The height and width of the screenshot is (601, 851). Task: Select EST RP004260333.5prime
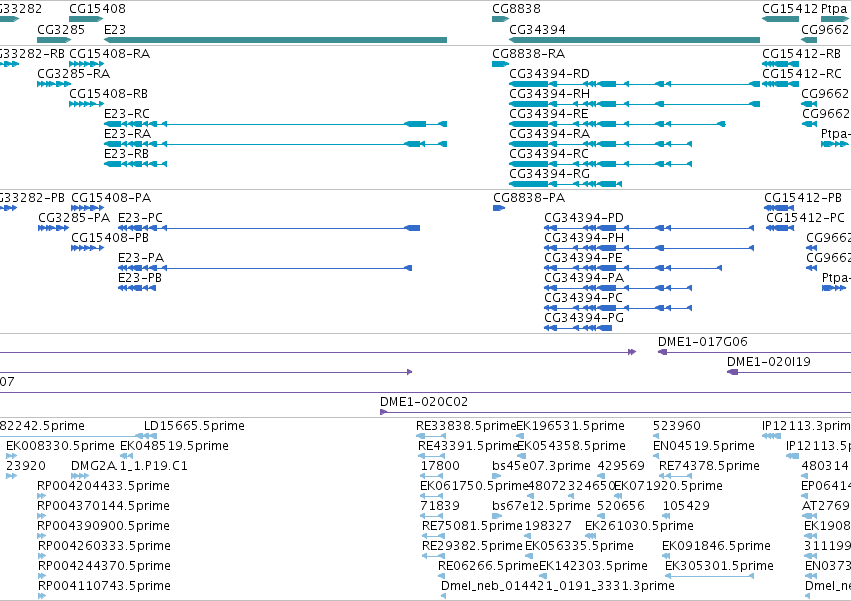point(104,546)
